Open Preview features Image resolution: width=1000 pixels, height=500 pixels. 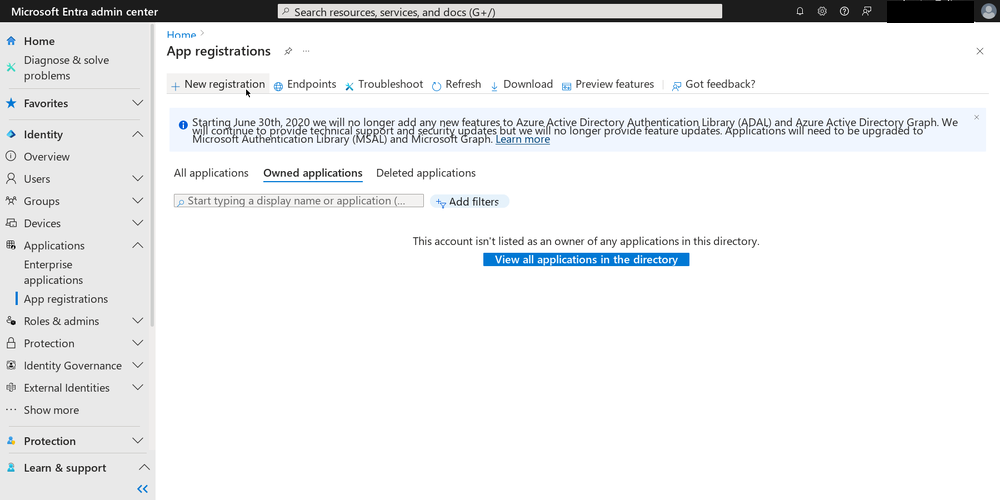pyautogui.click(x=608, y=84)
